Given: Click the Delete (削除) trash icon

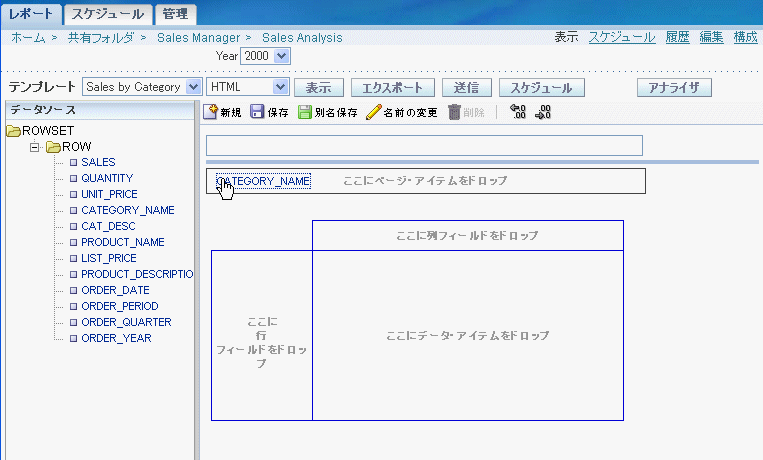Looking at the screenshot, I should pyautogui.click(x=454, y=112).
